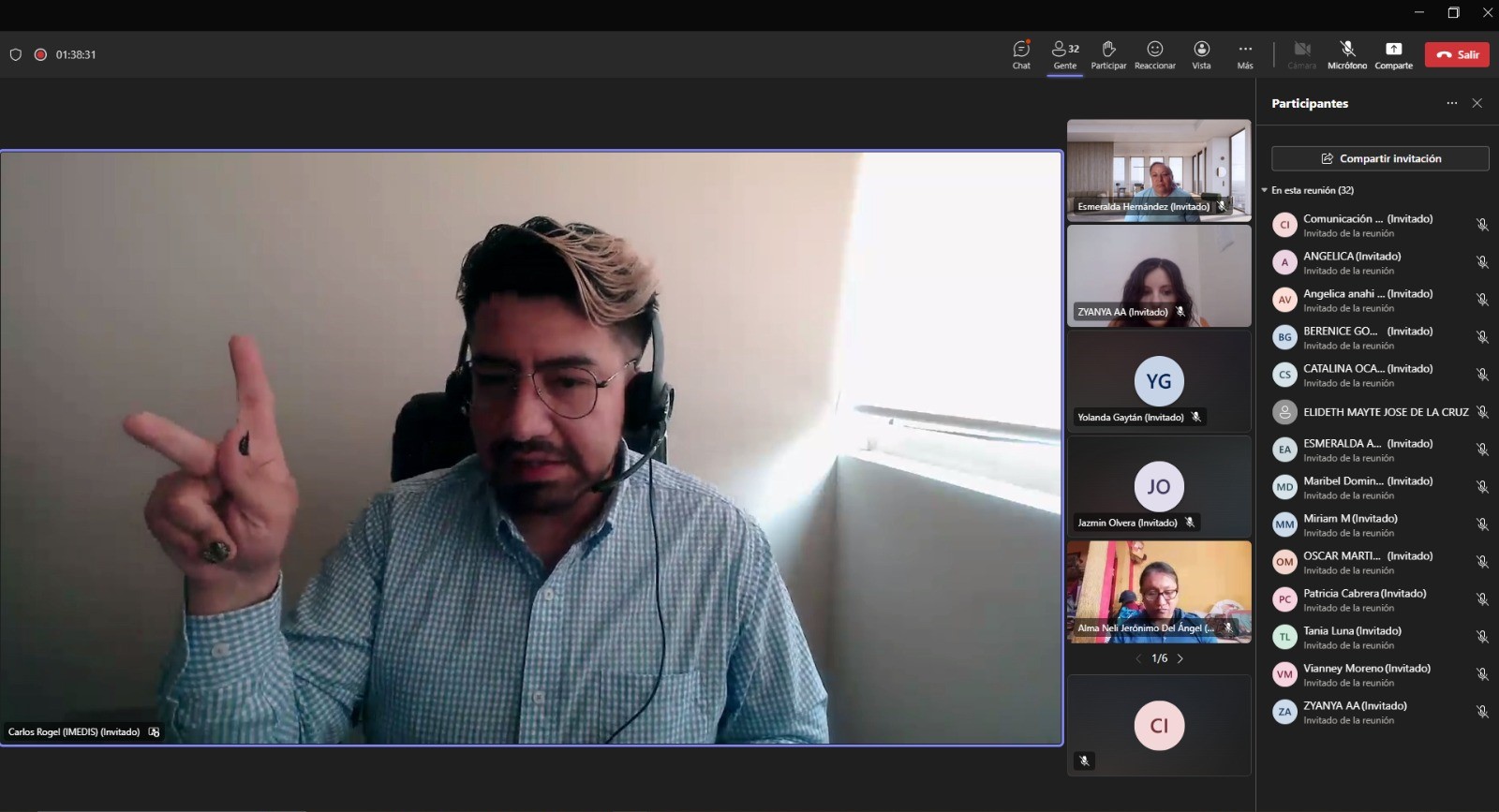Viewport: 1499px width, 812px height.
Task: Toggle the Cámara on or off
Action: (x=1301, y=54)
